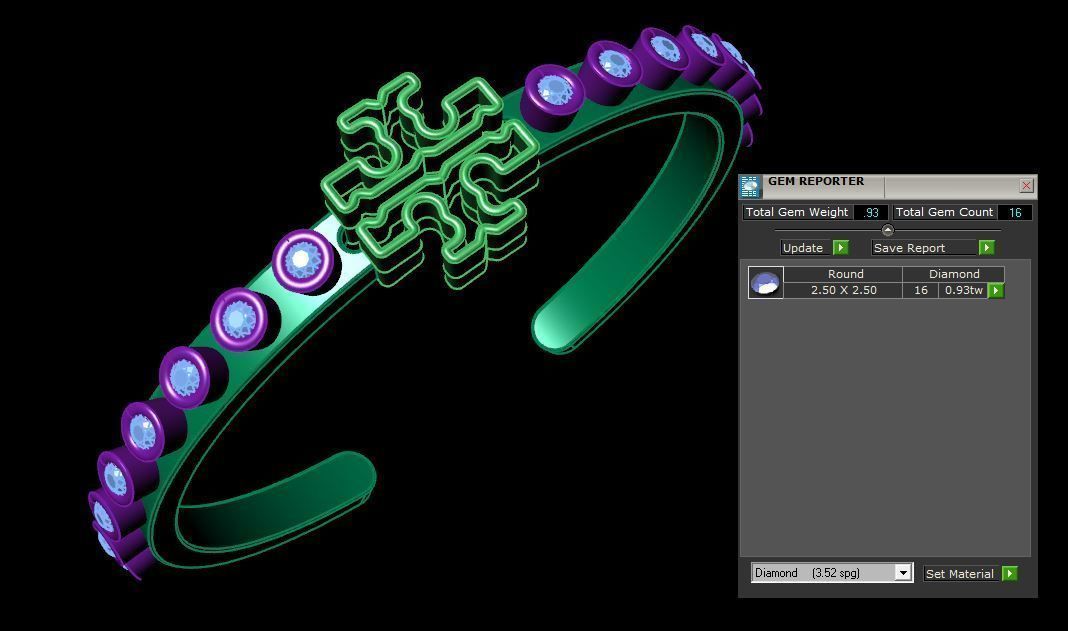
Task: Open the Diamond (3.52 spg) material dropdown
Action: point(904,572)
